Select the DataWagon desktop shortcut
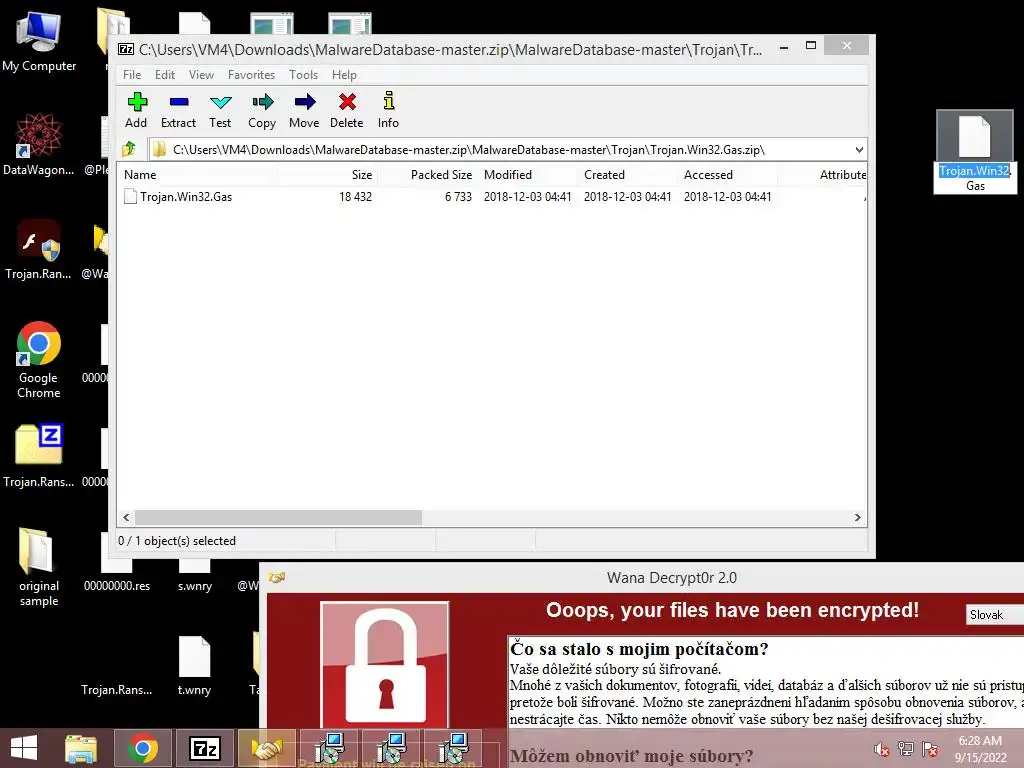 [39, 144]
